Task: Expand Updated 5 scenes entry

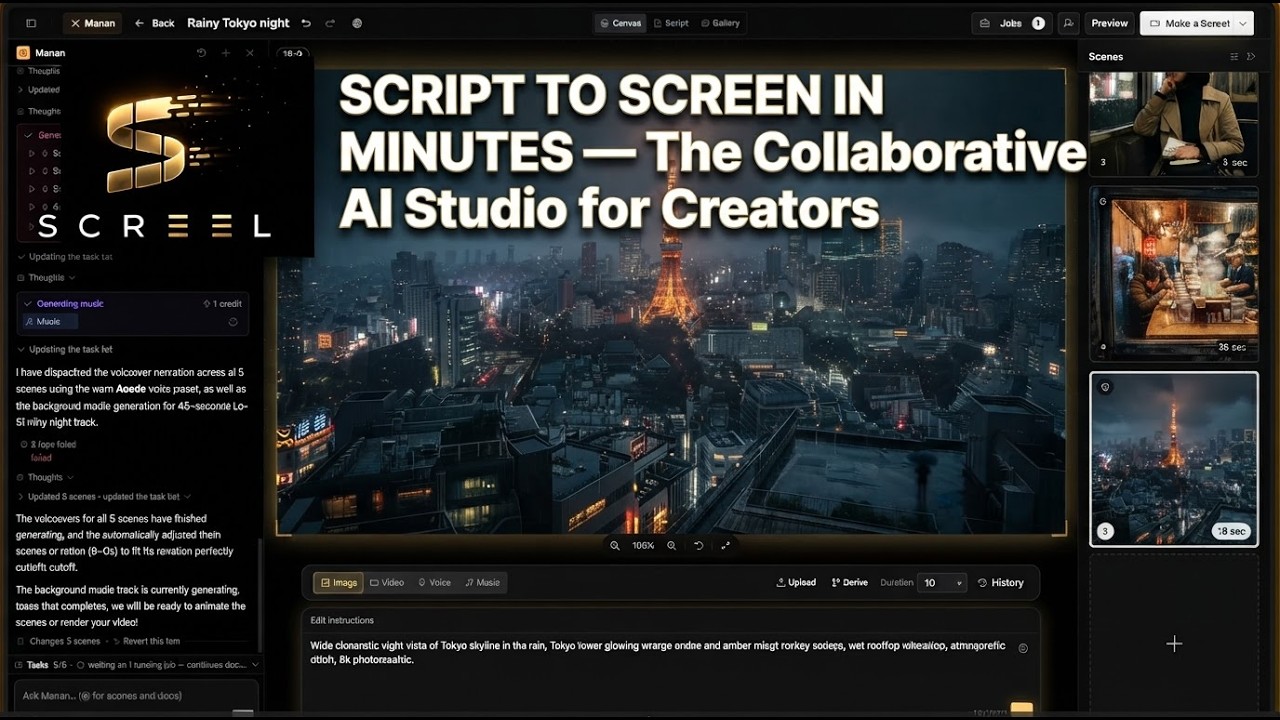Action: pos(104,497)
